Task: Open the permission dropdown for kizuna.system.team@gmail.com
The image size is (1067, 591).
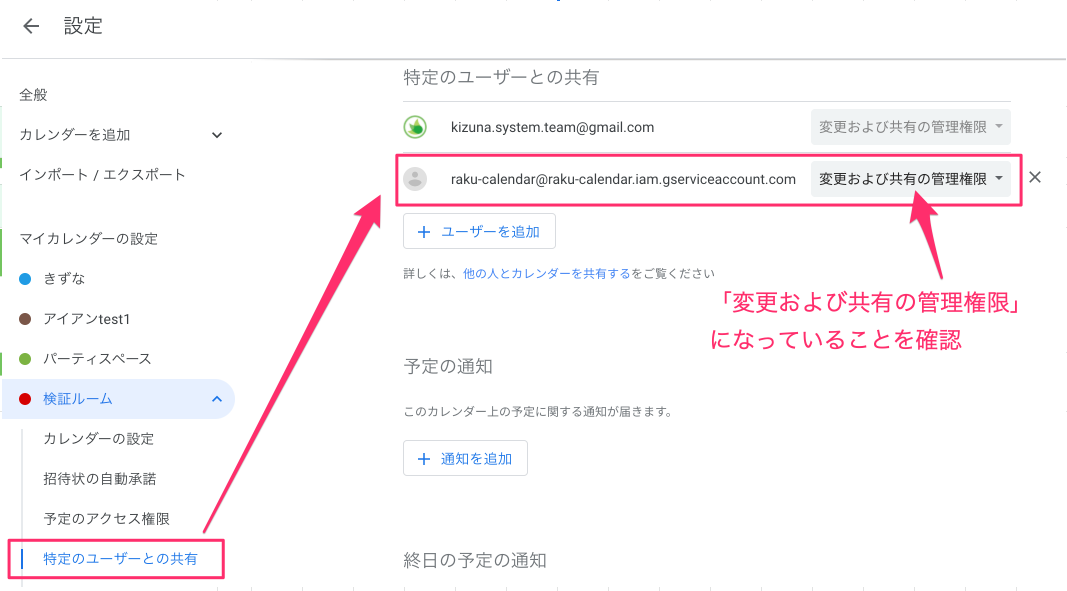Action: tap(910, 127)
